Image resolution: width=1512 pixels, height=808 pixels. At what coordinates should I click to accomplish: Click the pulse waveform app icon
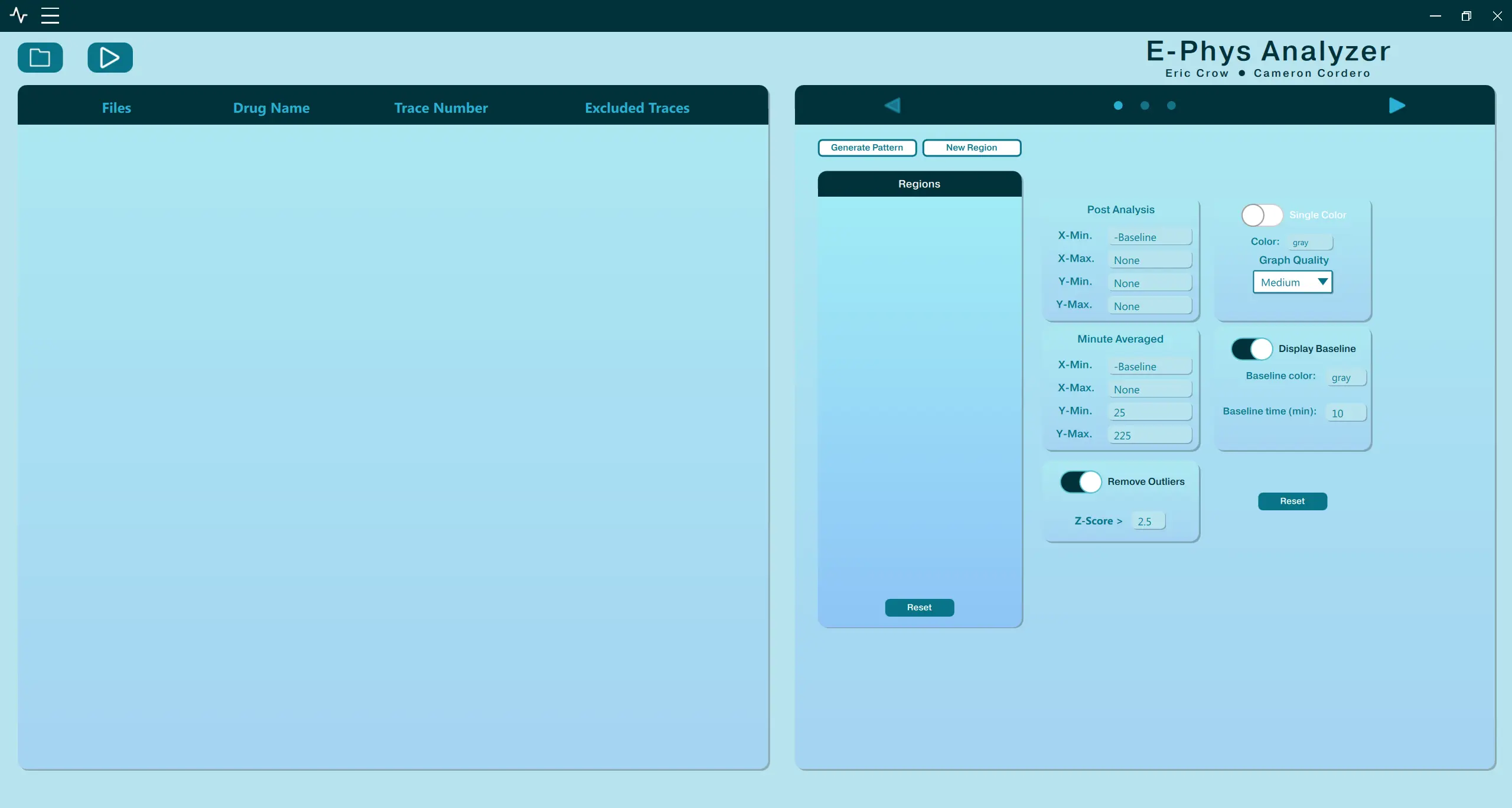coord(19,15)
